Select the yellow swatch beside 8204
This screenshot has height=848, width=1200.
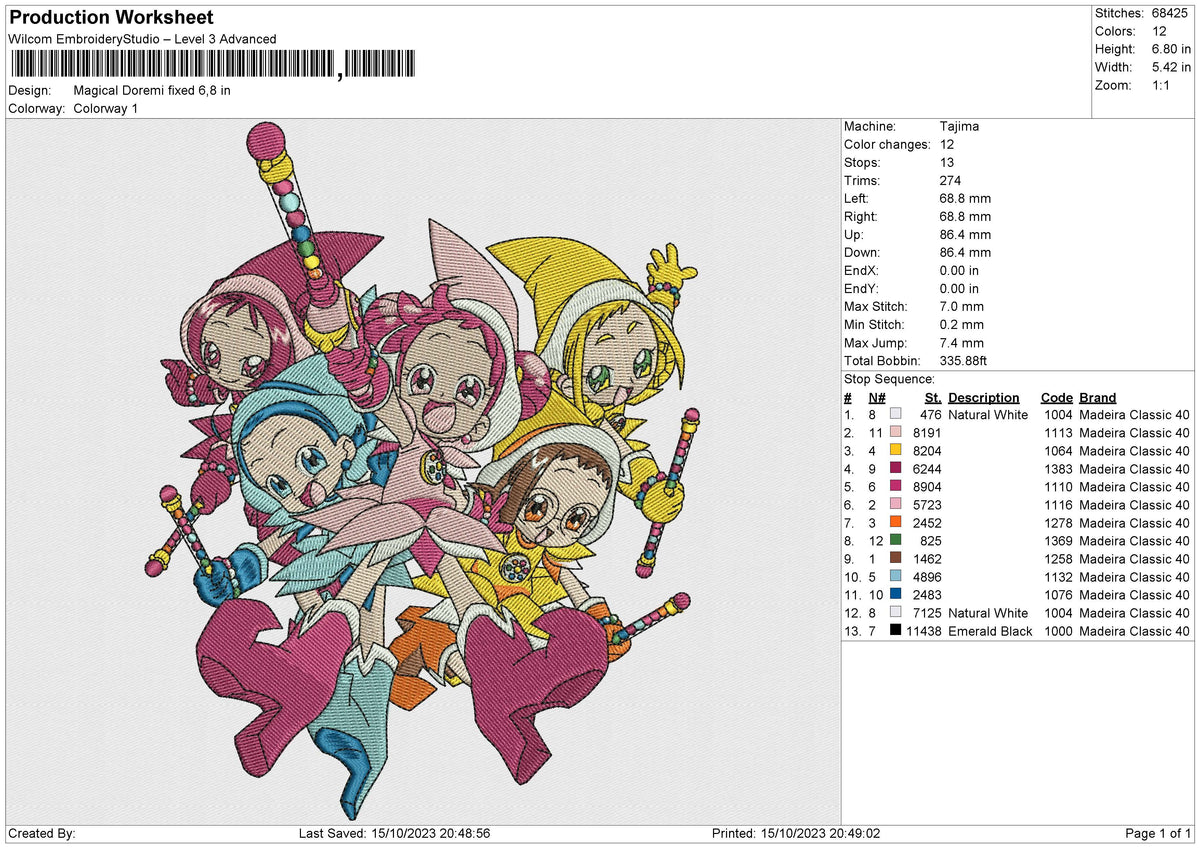pyautogui.click(x=896, y=451)
